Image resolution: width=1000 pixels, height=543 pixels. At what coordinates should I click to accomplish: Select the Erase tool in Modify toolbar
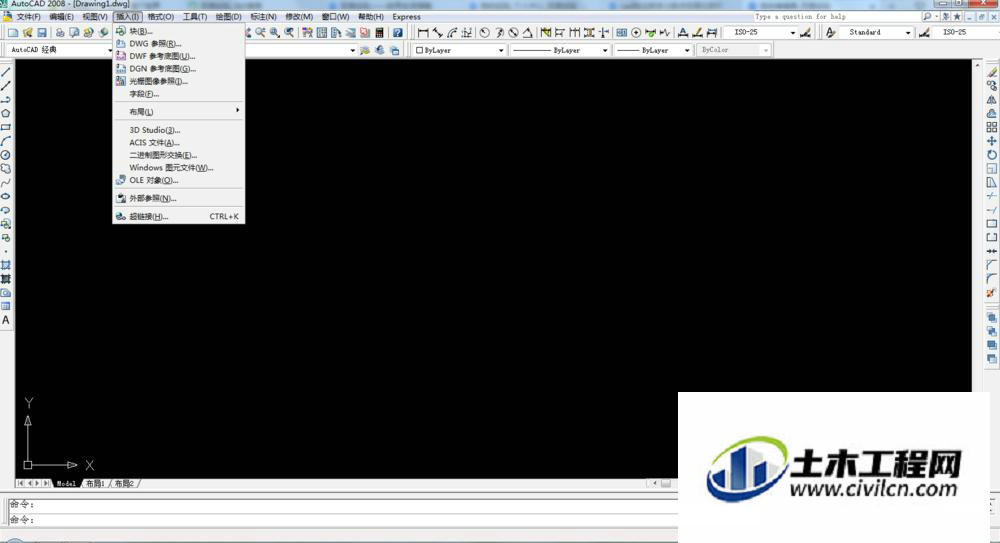(991, 71)
